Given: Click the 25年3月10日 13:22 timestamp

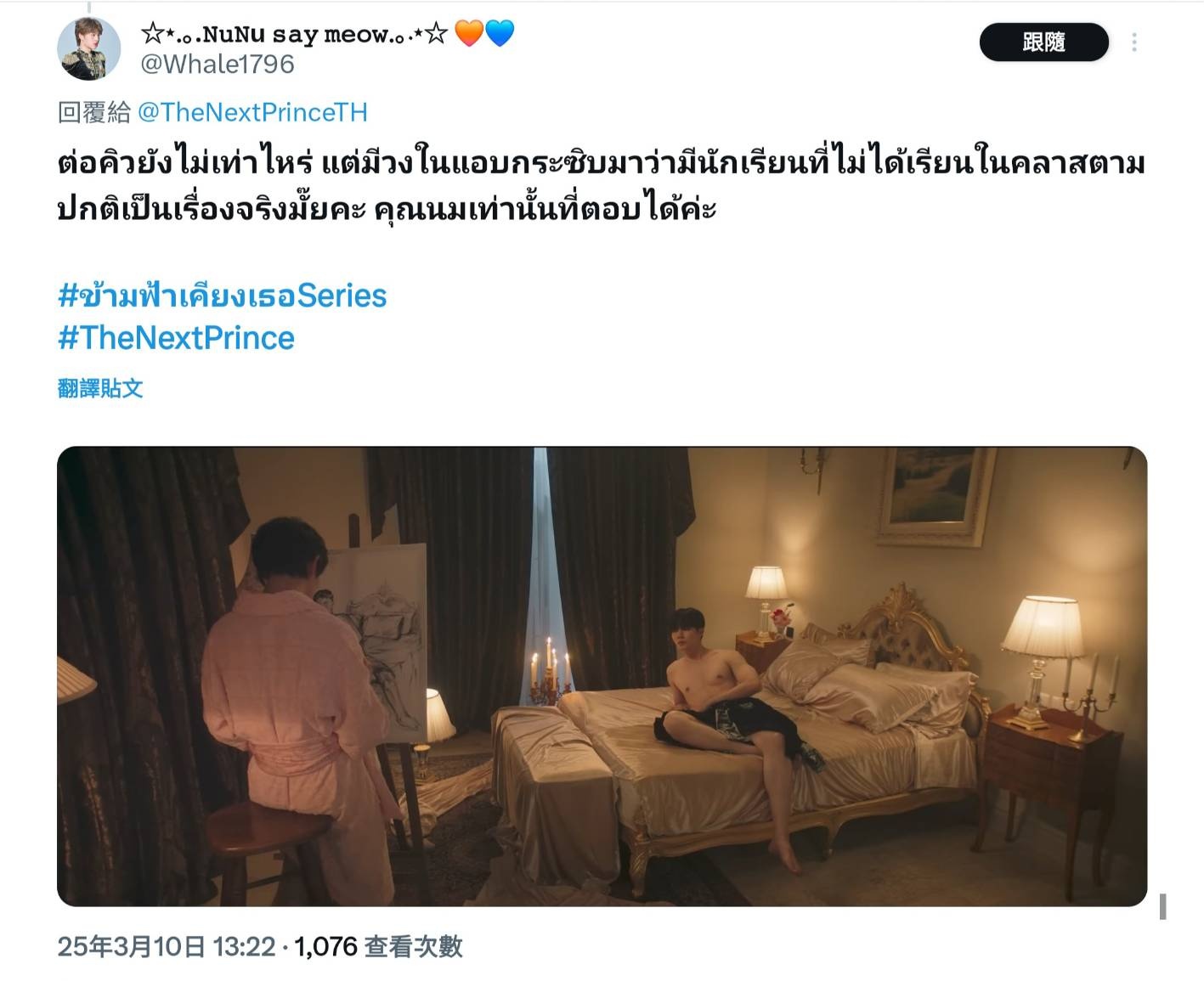Looking at the screenshot, I should pos(167,946).
